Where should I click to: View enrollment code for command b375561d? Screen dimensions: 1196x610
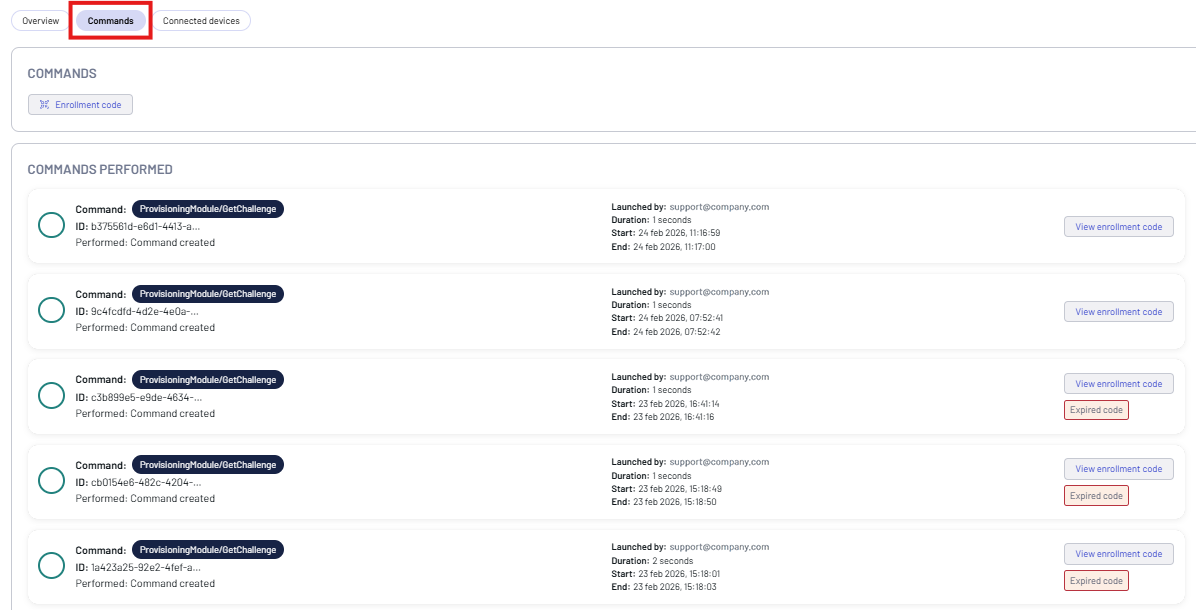point(1118,227)
